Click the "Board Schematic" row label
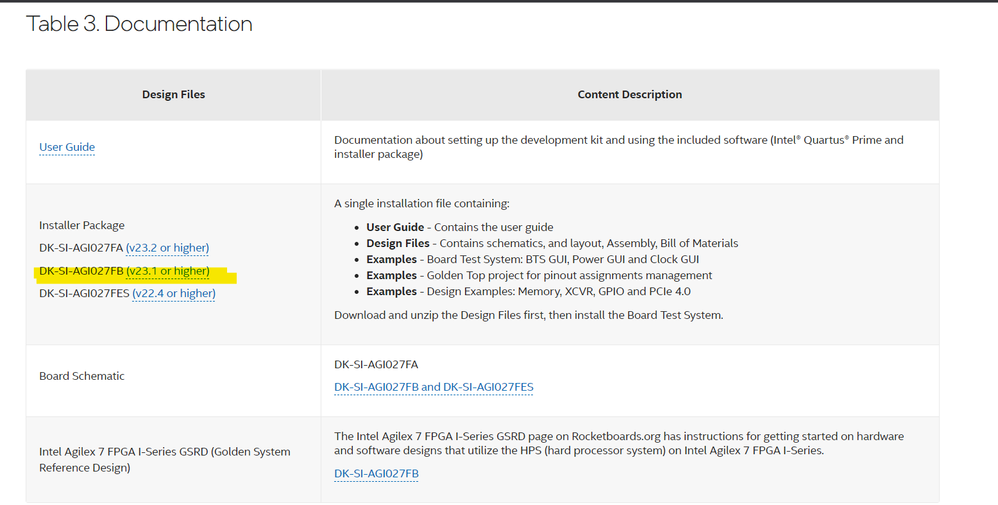Viewport: 998px width, 505px height. 82,376
